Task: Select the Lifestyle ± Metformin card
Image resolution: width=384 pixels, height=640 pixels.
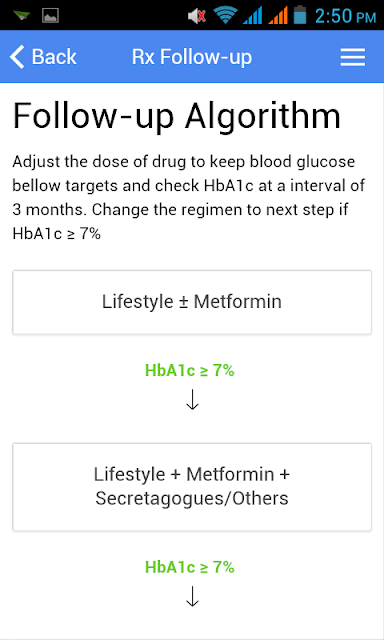Action: click(192, 302)
